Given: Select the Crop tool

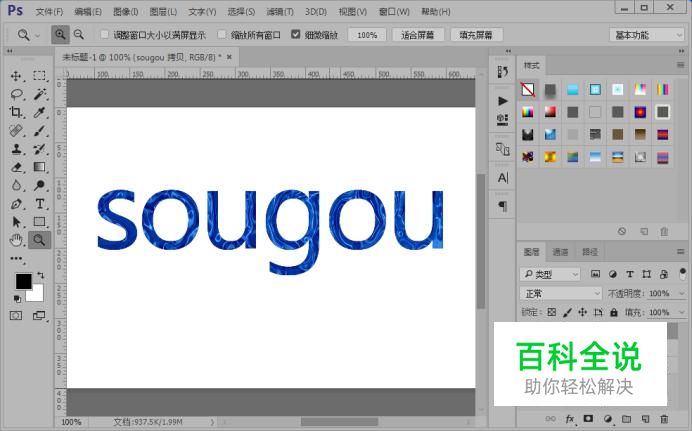Looking at the screenshot, I should coord(16,112).
